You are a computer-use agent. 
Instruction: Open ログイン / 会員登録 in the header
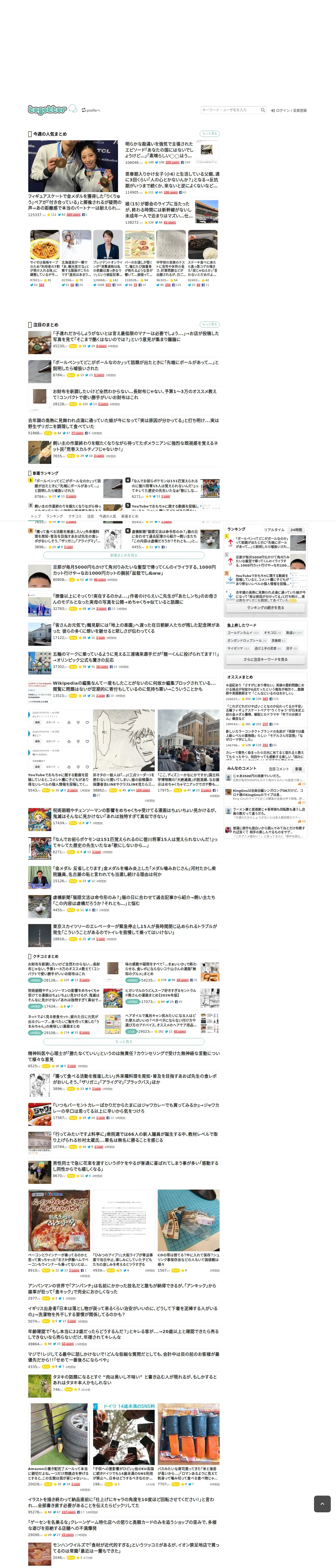[289, 110]
